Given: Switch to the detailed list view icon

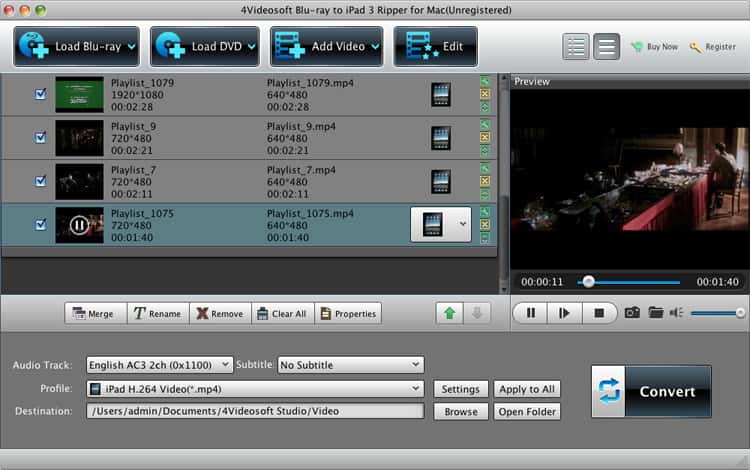Looking at the screenshot, I should (x=575, y=47).
